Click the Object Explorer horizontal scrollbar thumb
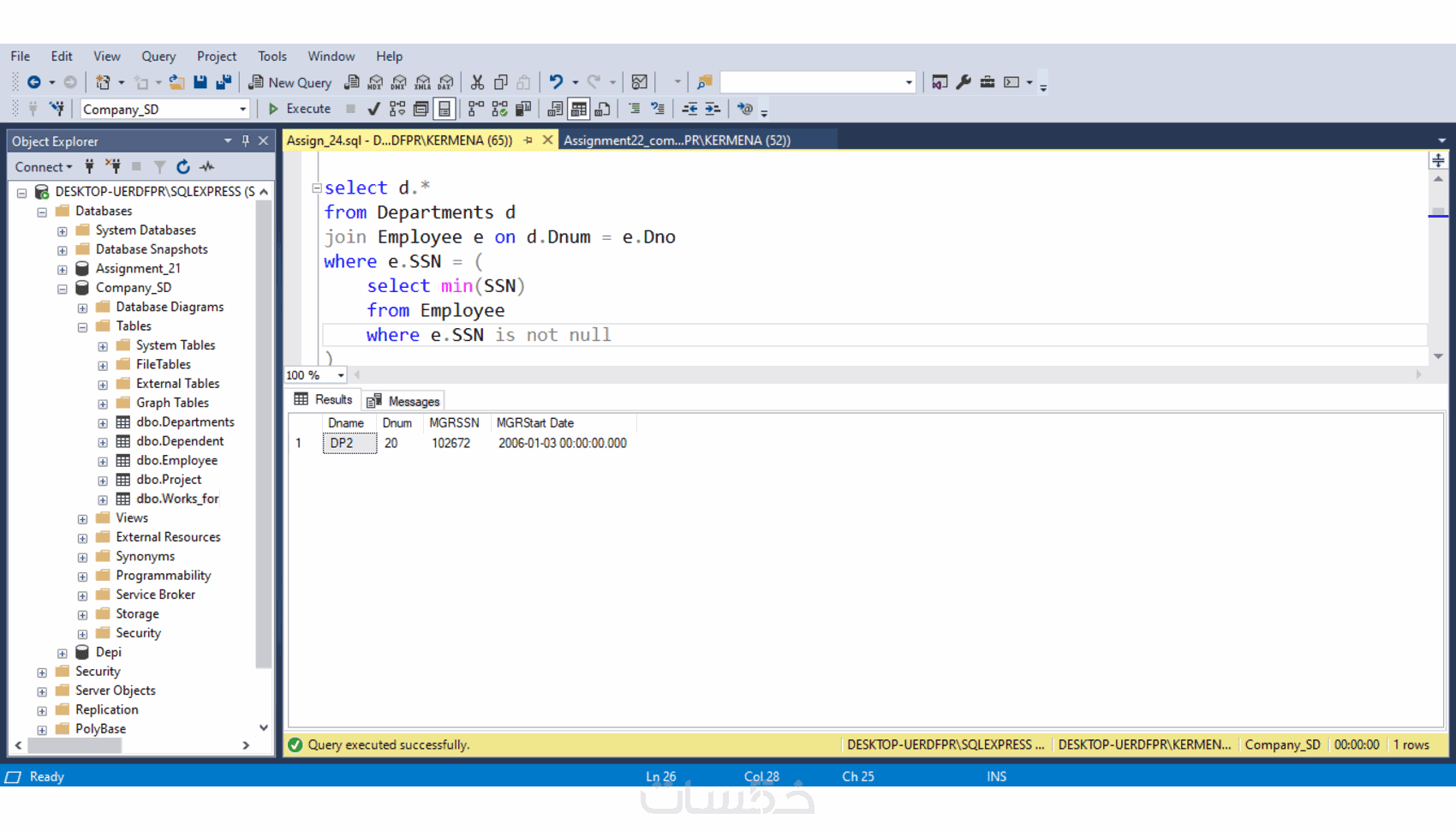This screenshot has width=1456, height=831. (x=75, y=745)
